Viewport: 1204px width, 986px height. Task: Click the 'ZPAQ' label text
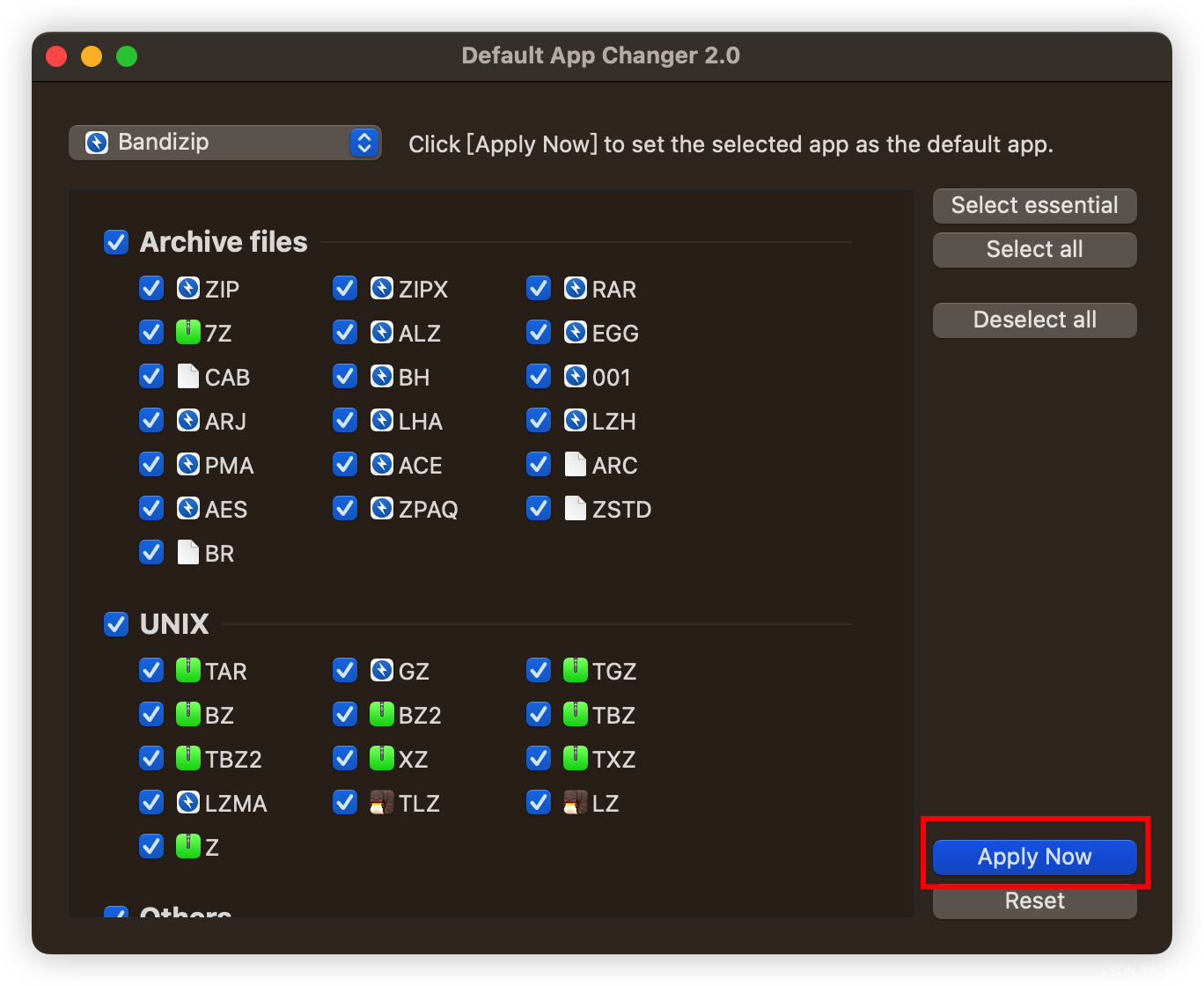point(429,510)
